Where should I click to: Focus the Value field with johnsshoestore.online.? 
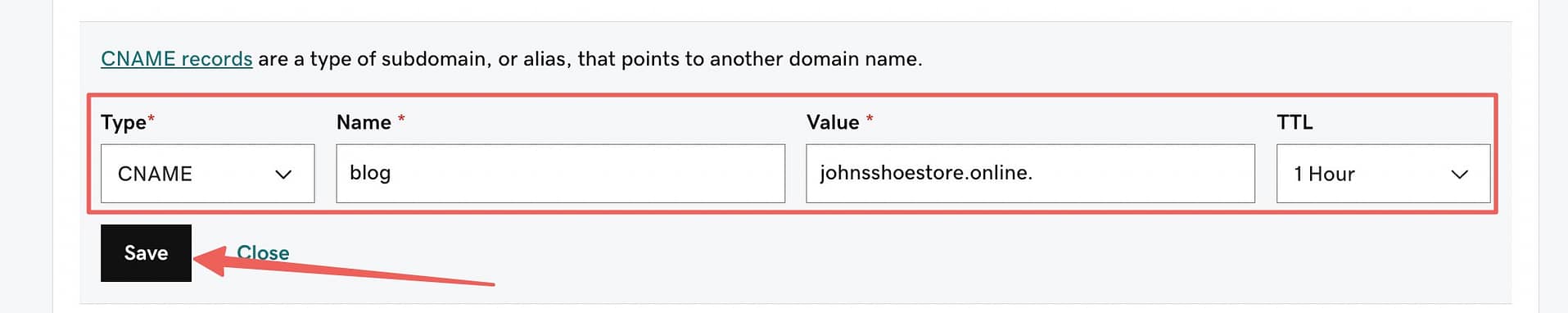tap(1031, 174)
